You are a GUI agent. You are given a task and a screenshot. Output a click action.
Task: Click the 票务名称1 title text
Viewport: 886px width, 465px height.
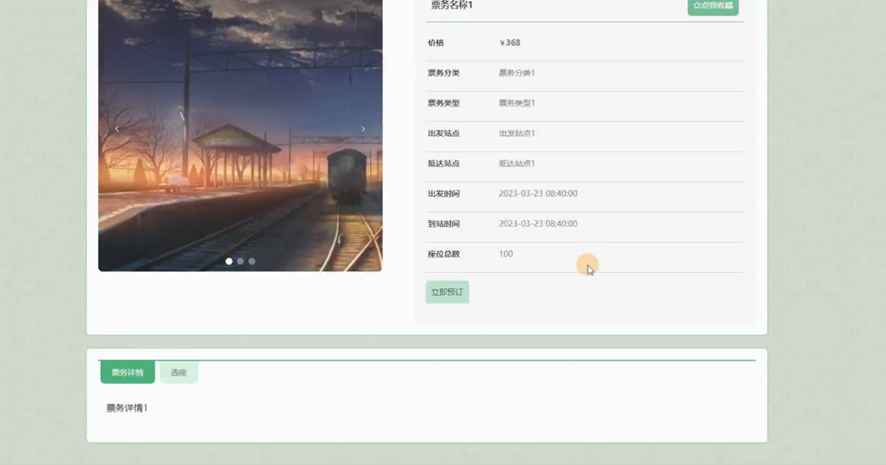(451, 5)
